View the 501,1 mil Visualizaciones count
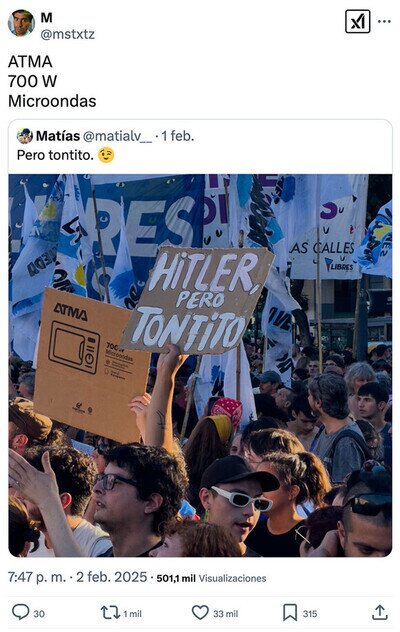The image size is (400, 632). tap(211, 578)
